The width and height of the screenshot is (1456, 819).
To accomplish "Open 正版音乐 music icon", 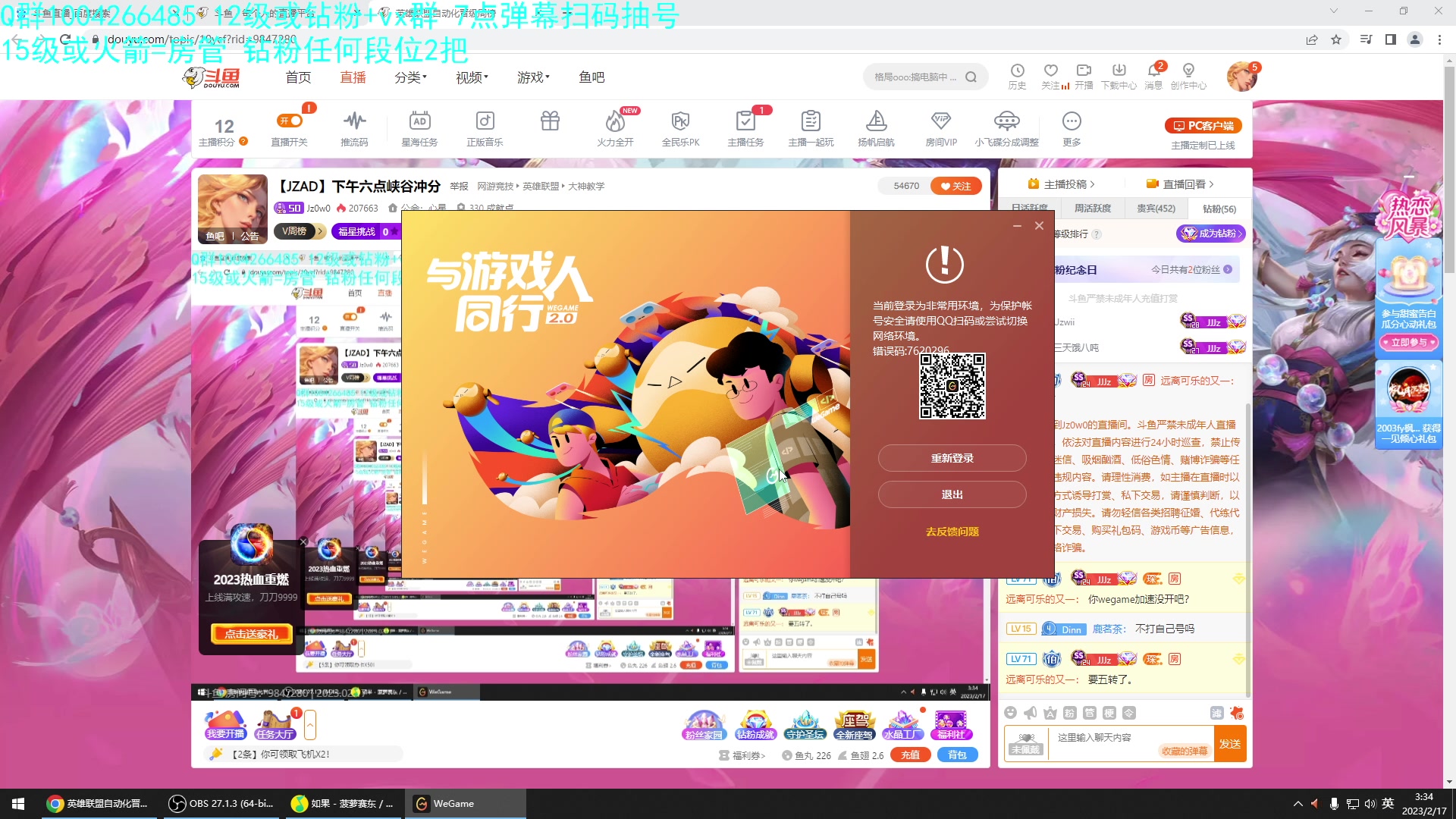I will (x=485, y=121).
